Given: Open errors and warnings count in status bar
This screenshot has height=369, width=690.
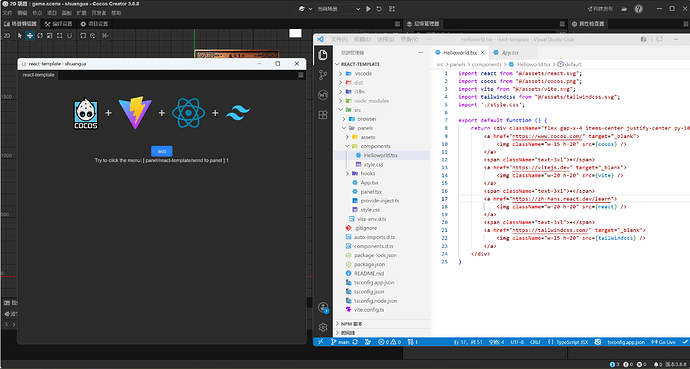Looking at the screenshot, I should coord(390,342).
